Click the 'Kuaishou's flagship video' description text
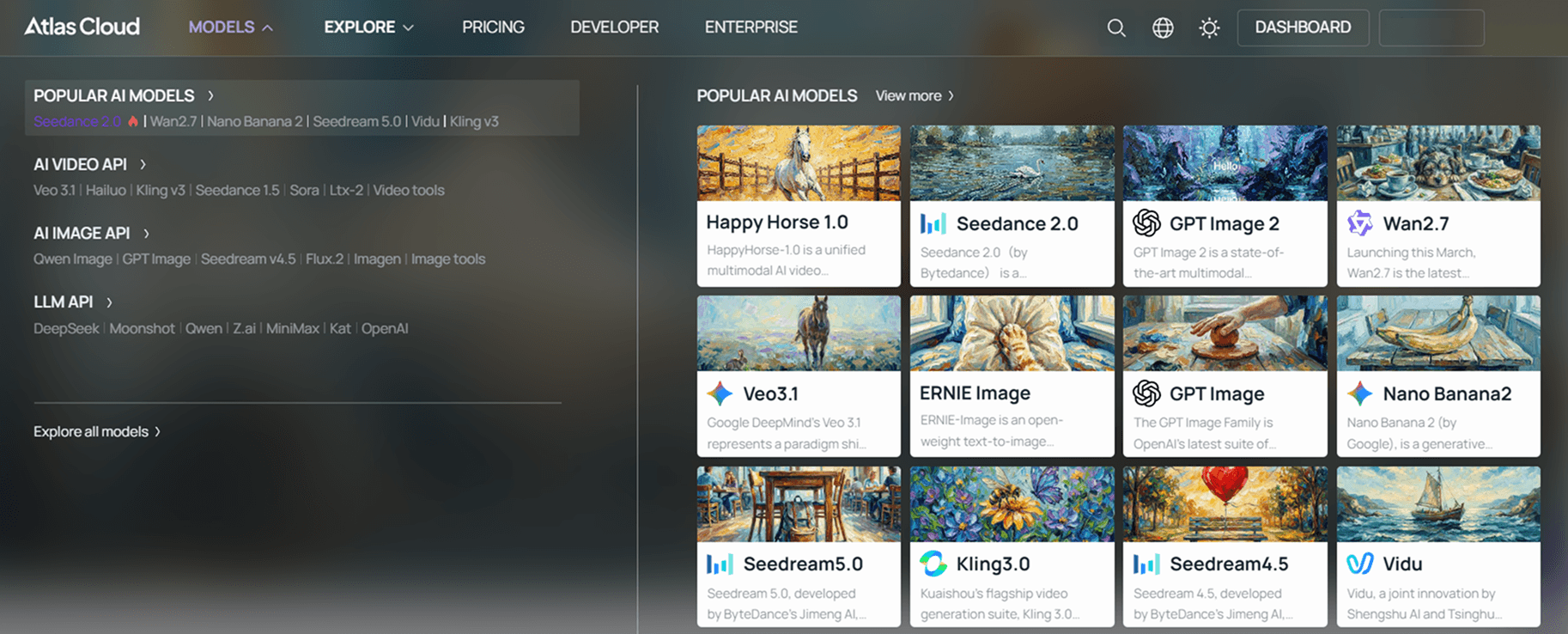Viewport: 1568px width, 634px height. point(1000,604)
